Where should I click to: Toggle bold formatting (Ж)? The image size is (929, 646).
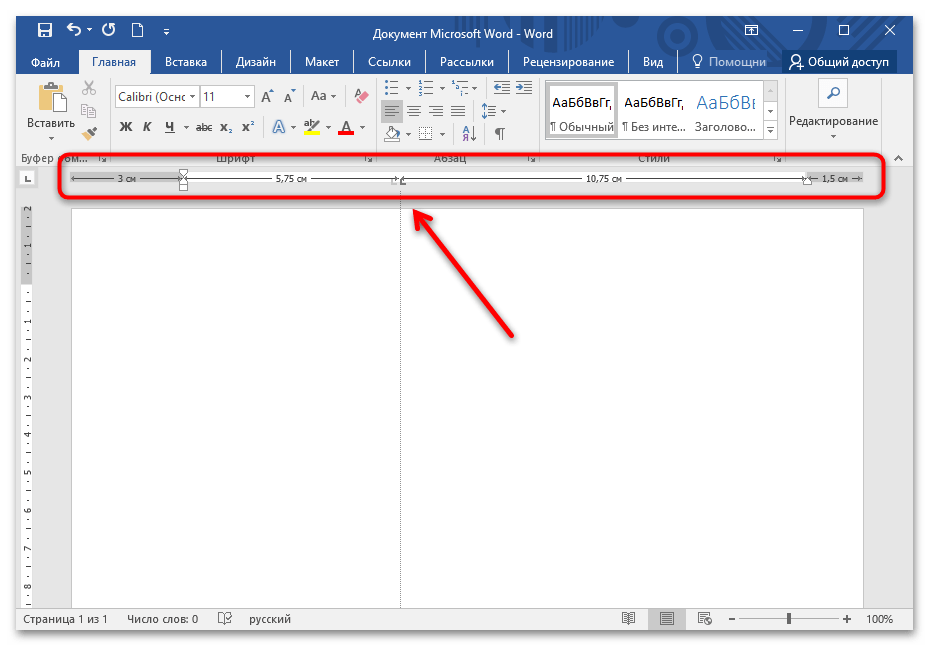tap(126, 127)
